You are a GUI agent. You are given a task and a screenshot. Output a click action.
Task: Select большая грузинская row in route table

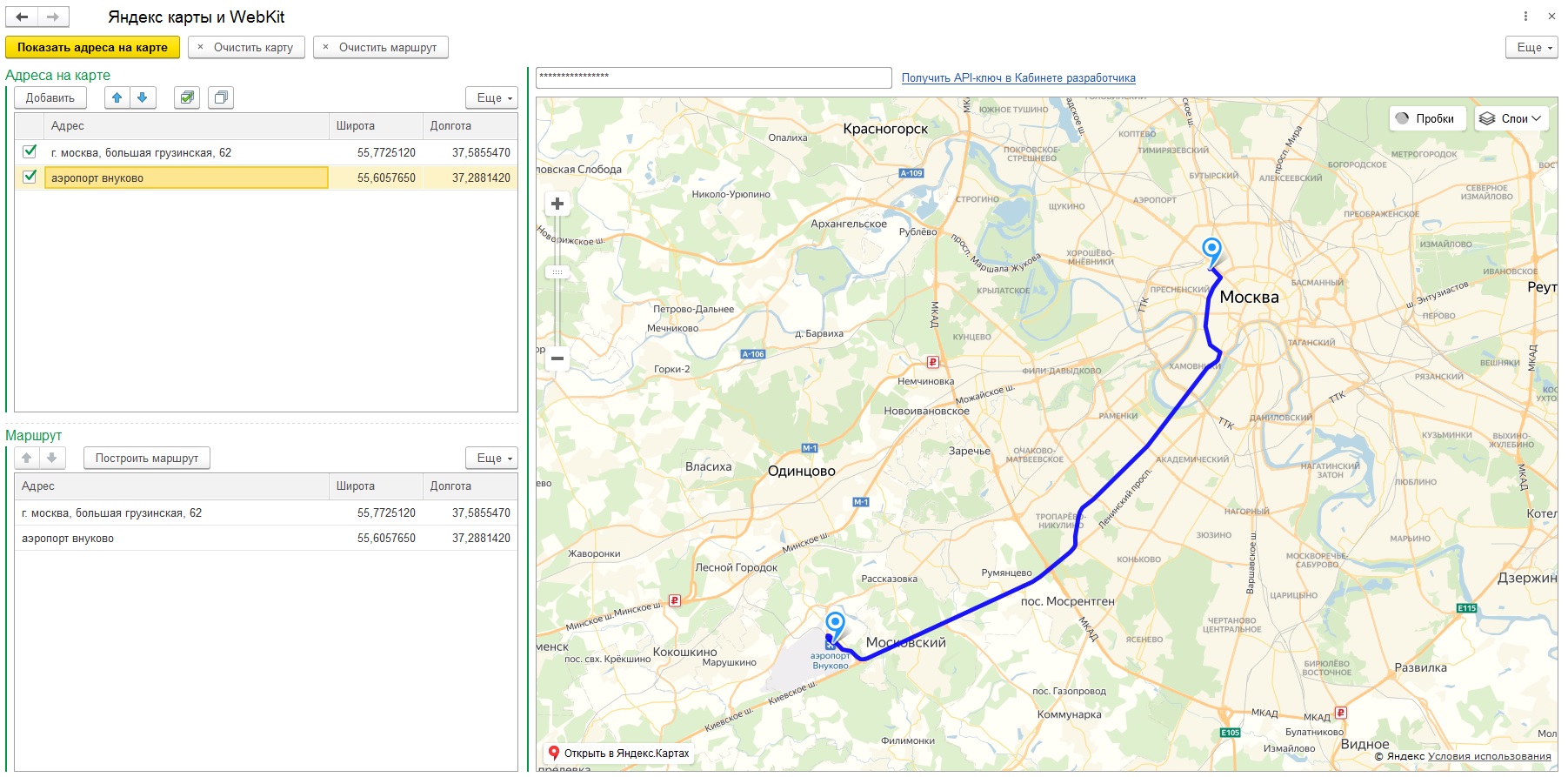[x=266, y=512]
